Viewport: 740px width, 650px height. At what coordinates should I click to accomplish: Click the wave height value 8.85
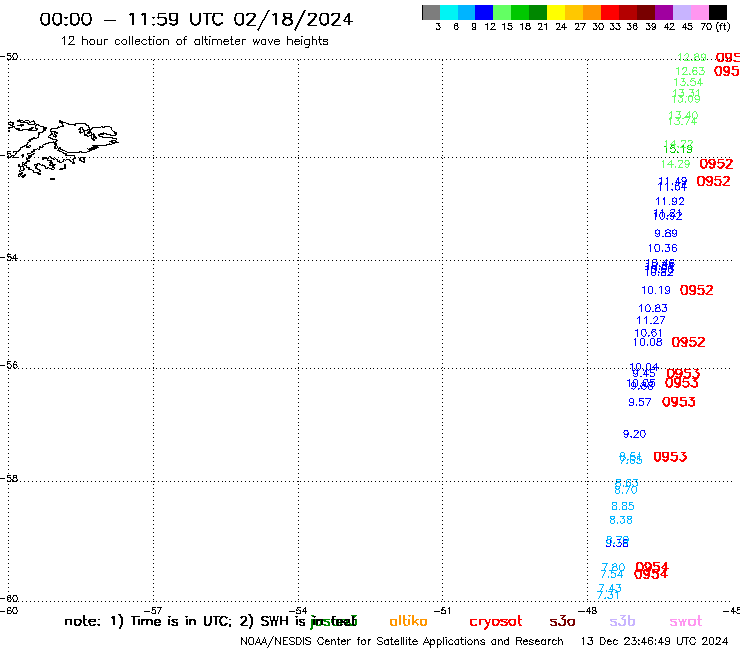point(623,506)
